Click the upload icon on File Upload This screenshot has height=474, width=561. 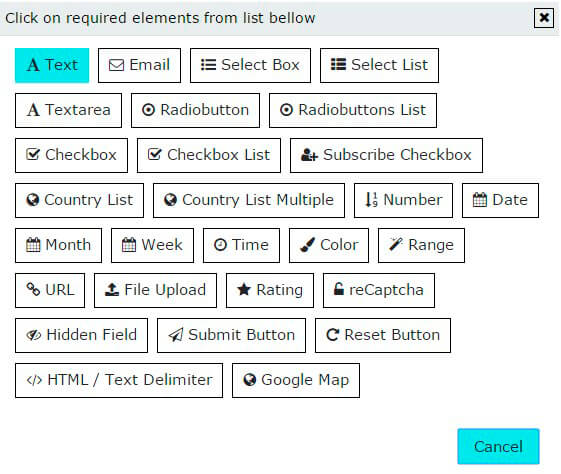pyautogui.click(x=112, y=290)
